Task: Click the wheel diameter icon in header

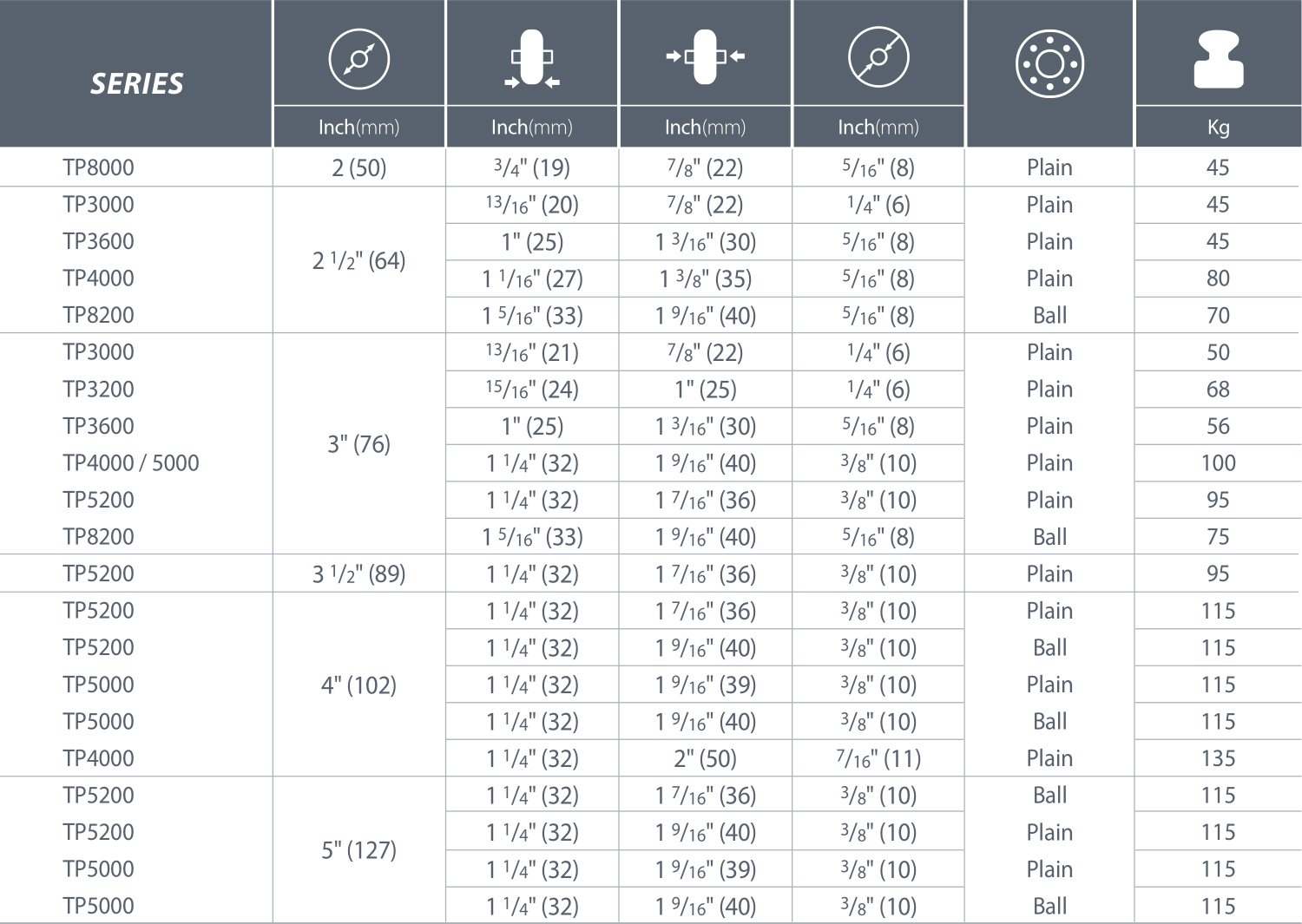Action: (x=358, y=59)
